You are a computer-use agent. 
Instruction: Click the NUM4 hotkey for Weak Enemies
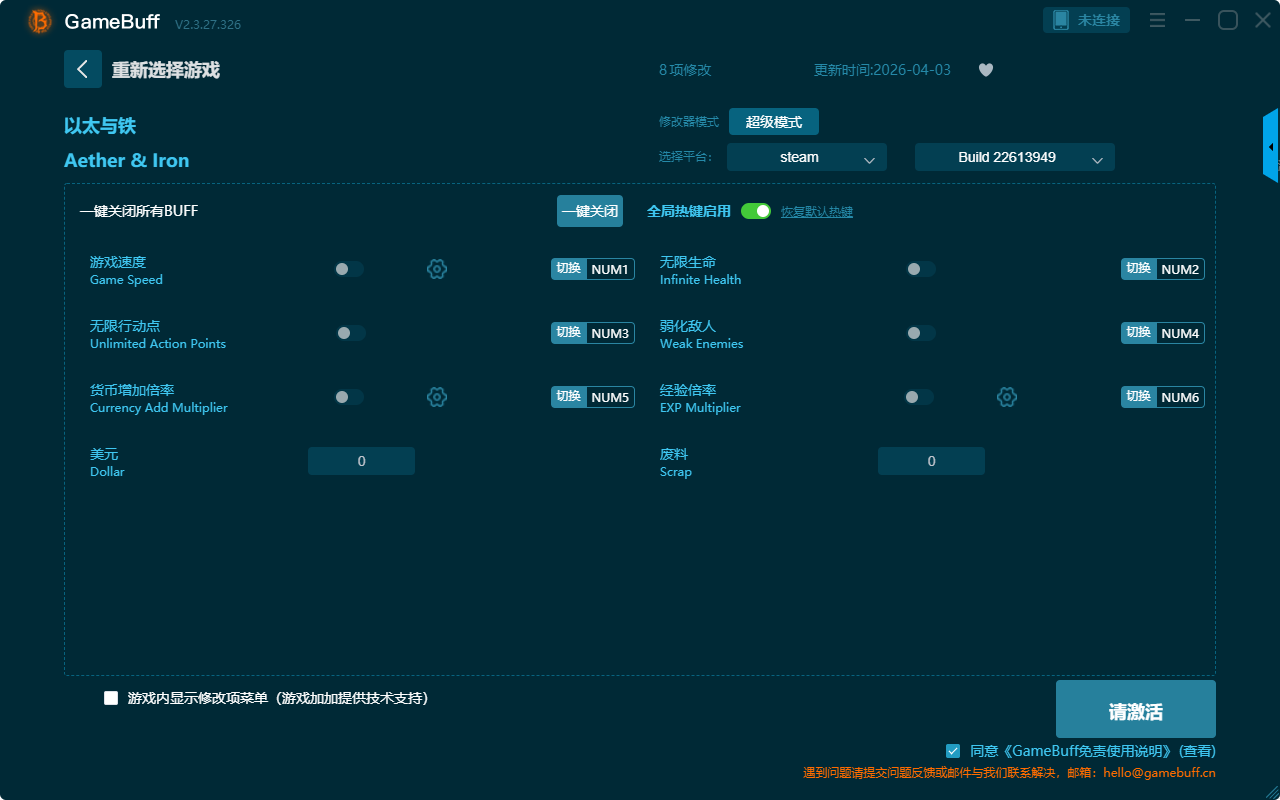click(1180, 333)
